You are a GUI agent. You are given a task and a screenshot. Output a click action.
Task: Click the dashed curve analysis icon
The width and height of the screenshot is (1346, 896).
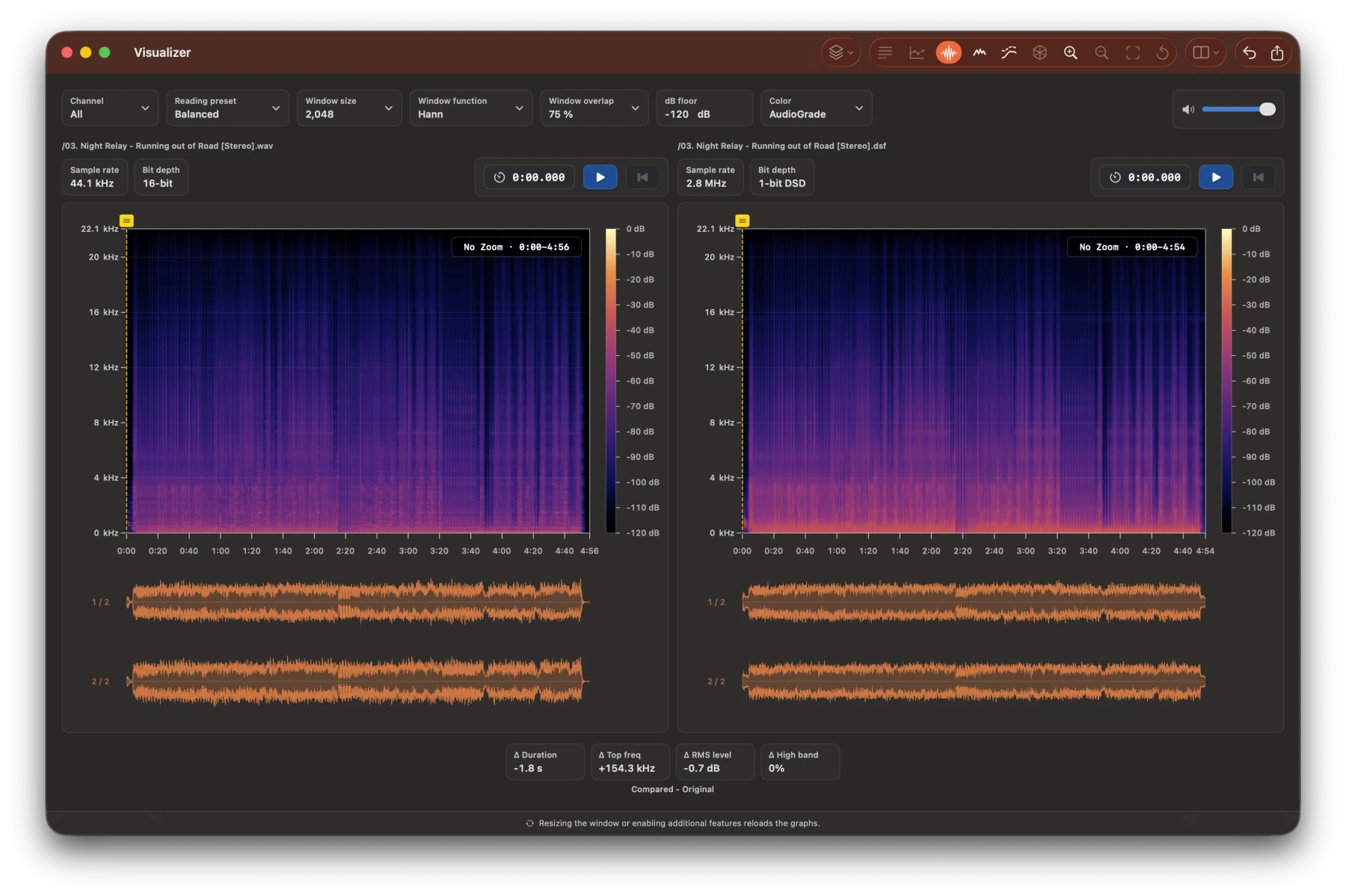(x=1009, y=52)
